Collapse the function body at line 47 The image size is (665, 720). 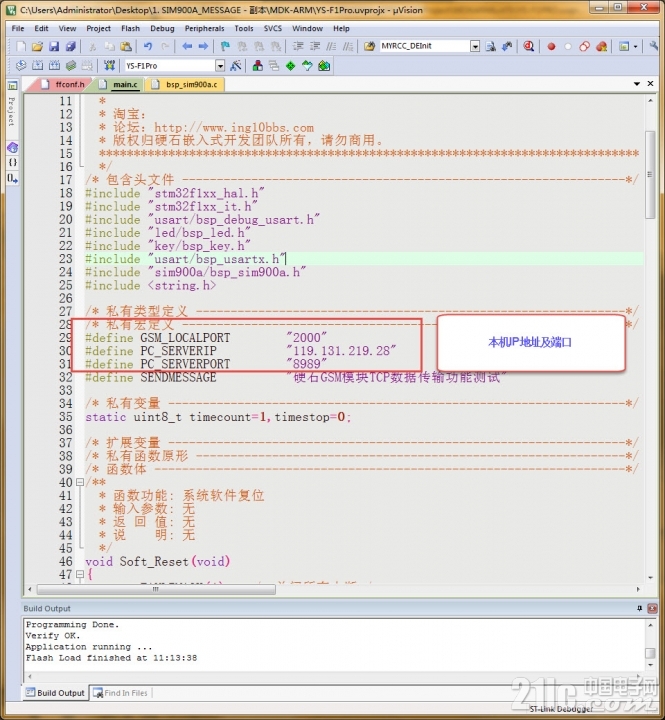tap(79, 574)
